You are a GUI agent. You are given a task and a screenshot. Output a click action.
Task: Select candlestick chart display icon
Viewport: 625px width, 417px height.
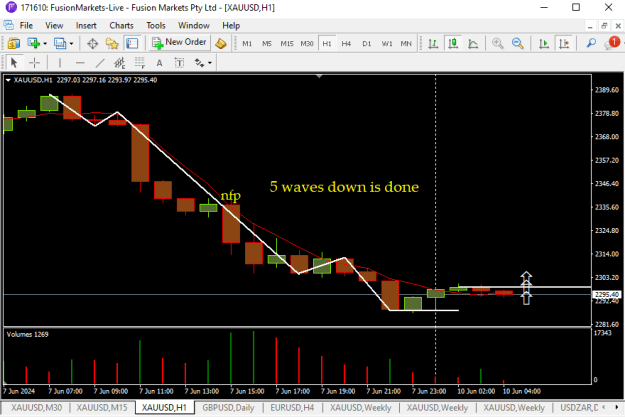[x=453, y=43]
